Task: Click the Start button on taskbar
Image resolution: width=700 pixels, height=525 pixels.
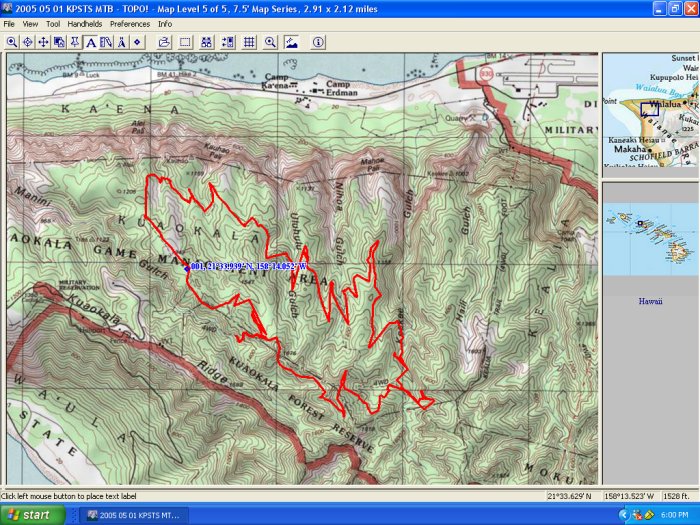Action: (33, 515)
